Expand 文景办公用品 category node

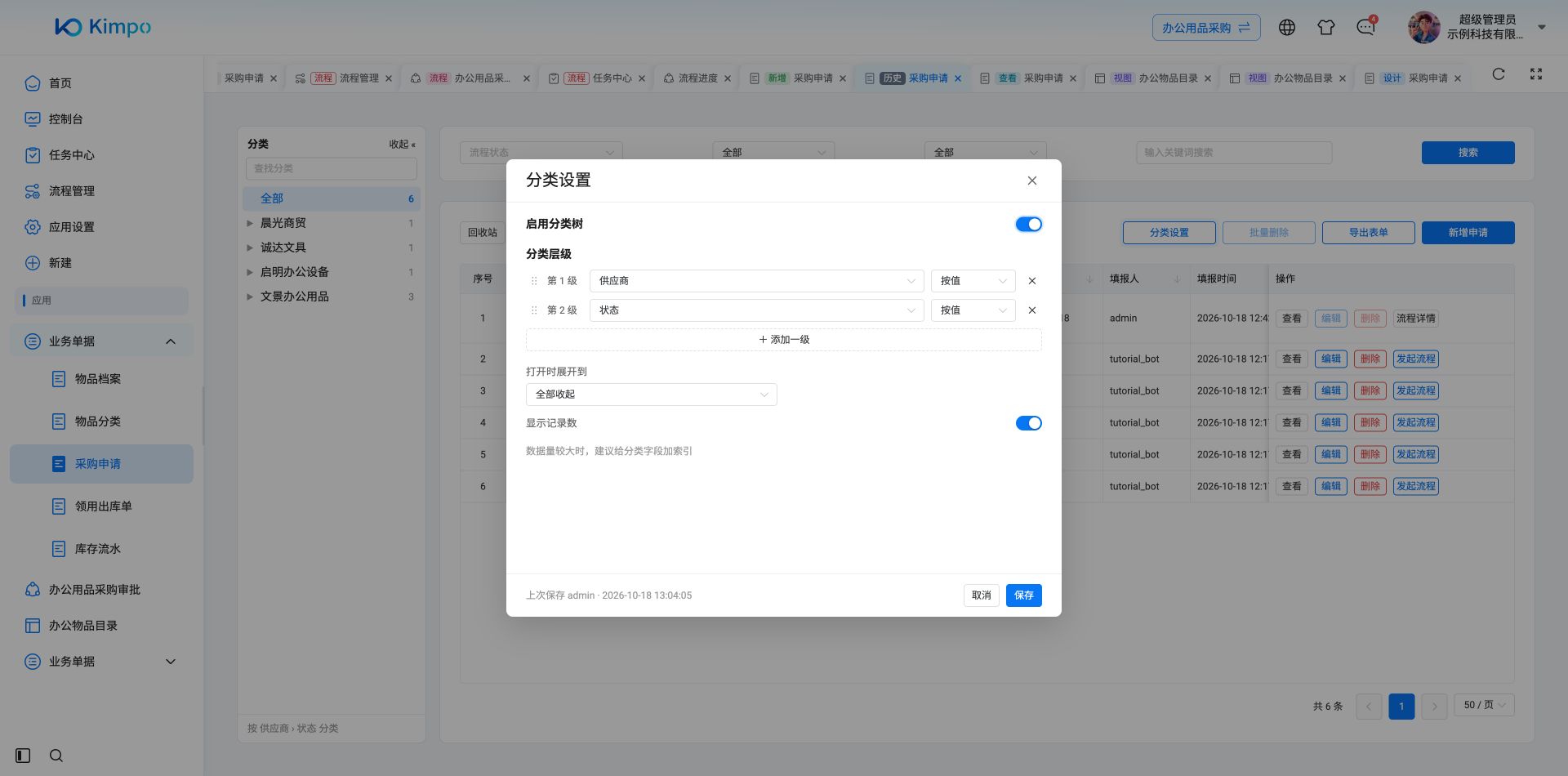click(x=250, y=297)
